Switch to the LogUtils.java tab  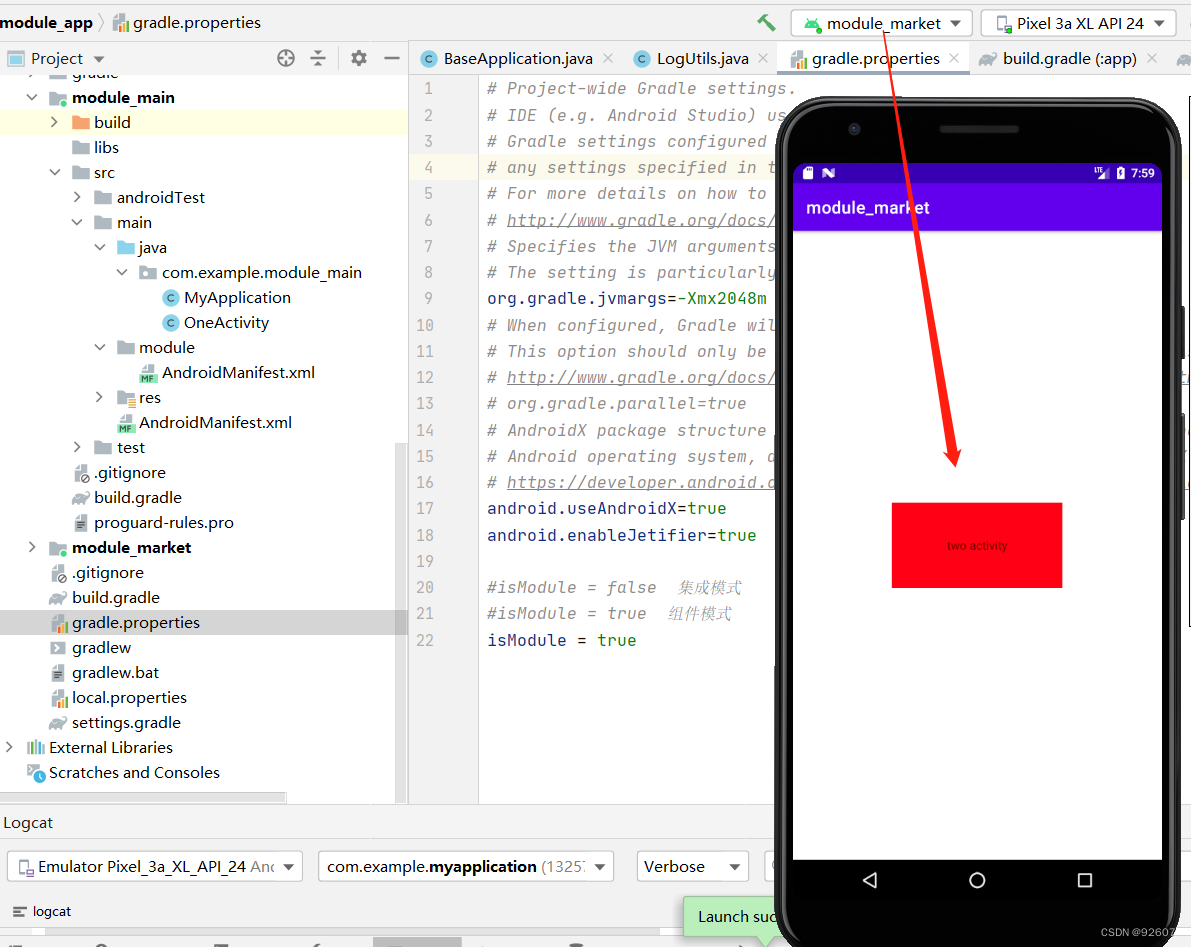(x=702, y=58)
